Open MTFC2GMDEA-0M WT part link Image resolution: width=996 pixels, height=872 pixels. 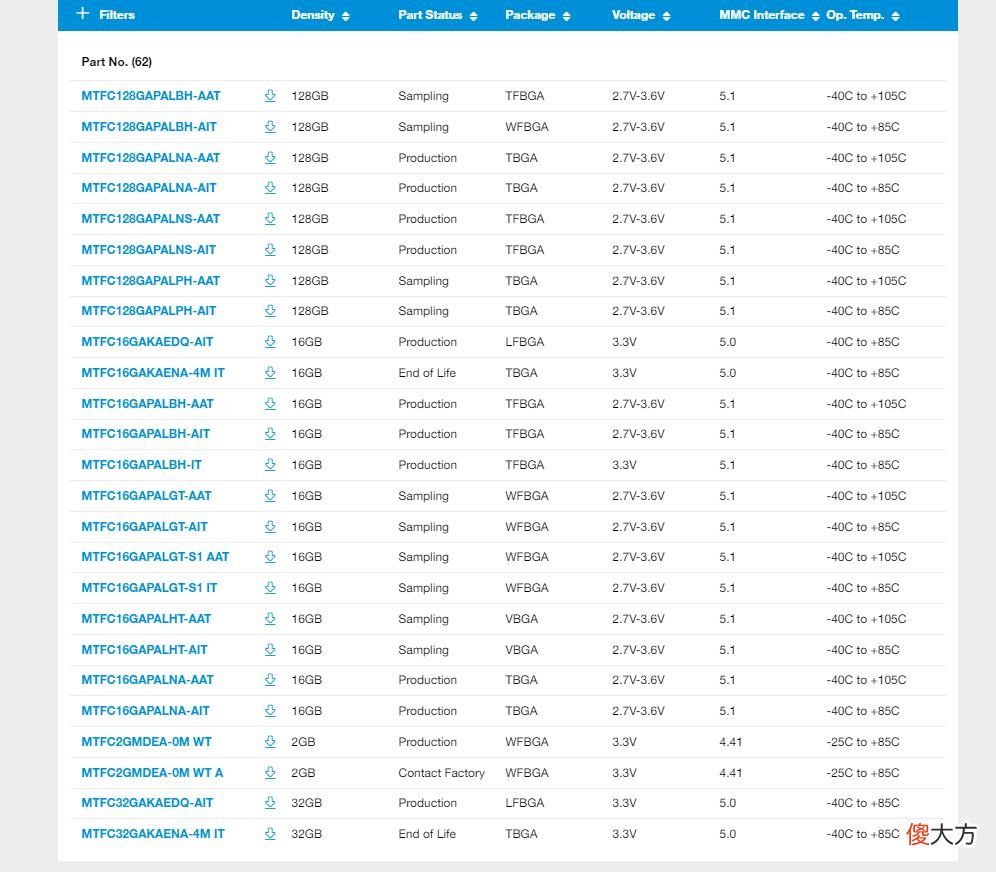[147, 742]
